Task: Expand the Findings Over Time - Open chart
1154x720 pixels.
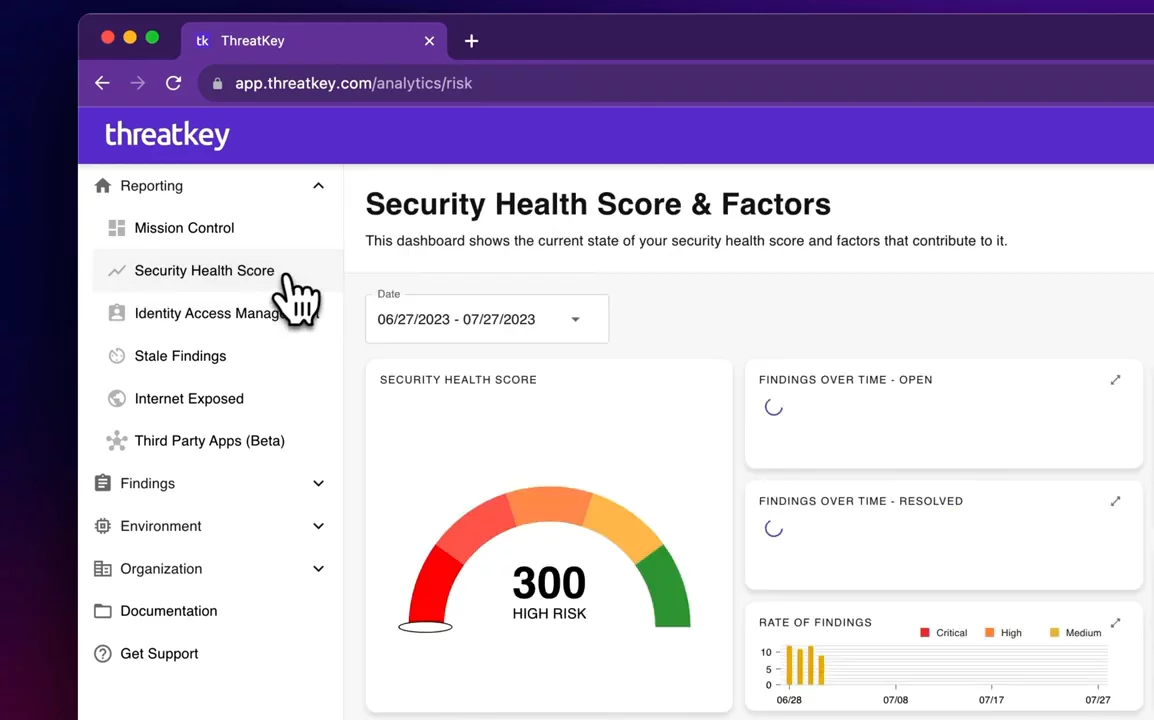Action: pos(1115,380)
